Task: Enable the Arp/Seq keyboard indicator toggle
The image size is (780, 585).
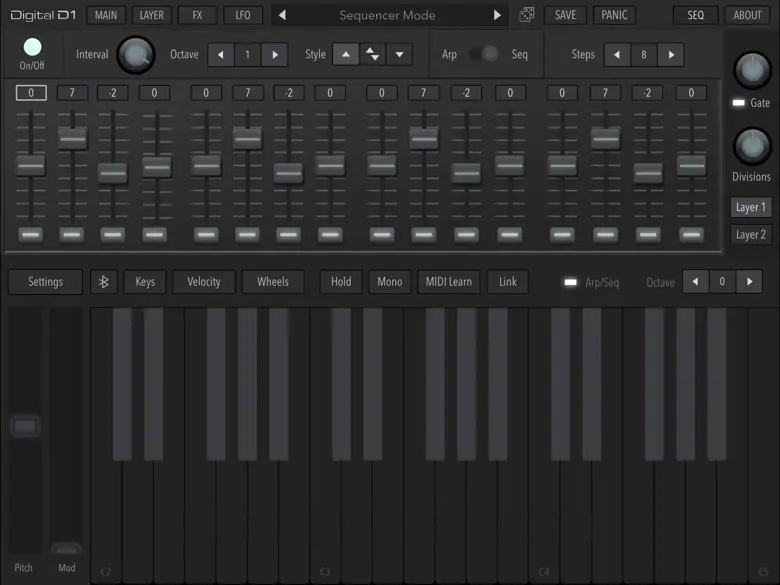Action: click(570, 283)
